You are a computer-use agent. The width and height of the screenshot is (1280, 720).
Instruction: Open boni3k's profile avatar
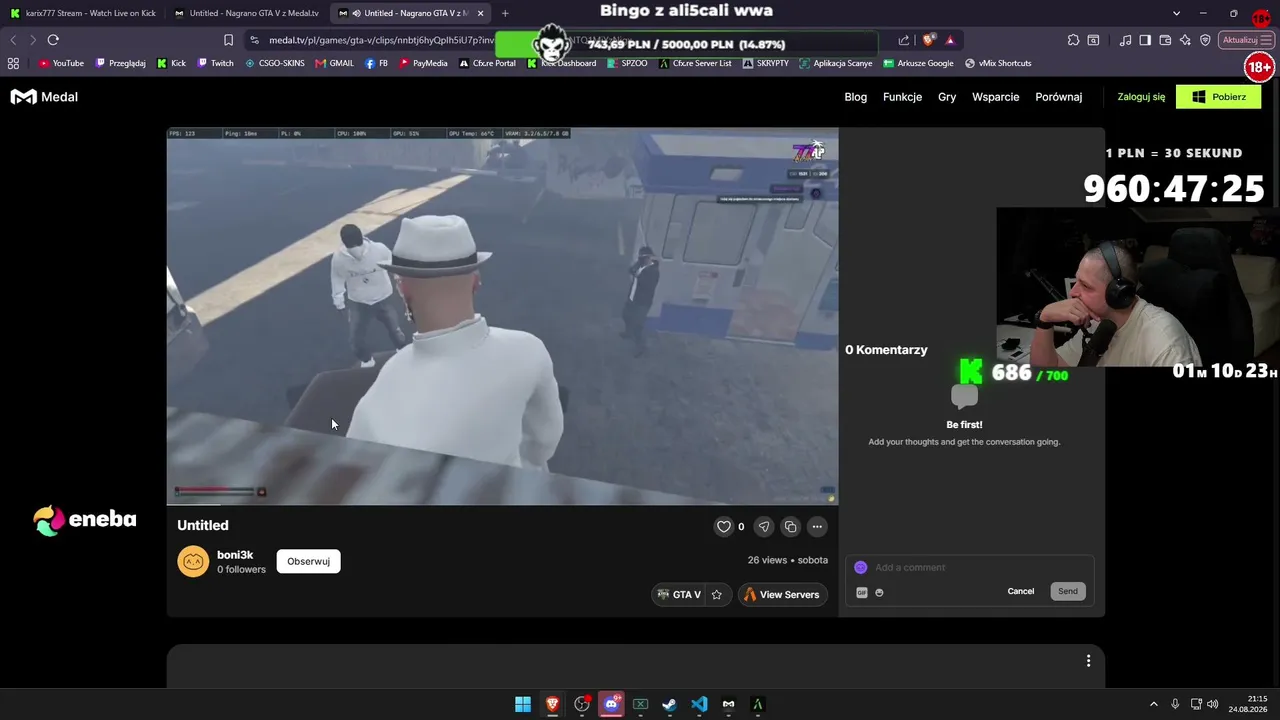pos(193,562)
